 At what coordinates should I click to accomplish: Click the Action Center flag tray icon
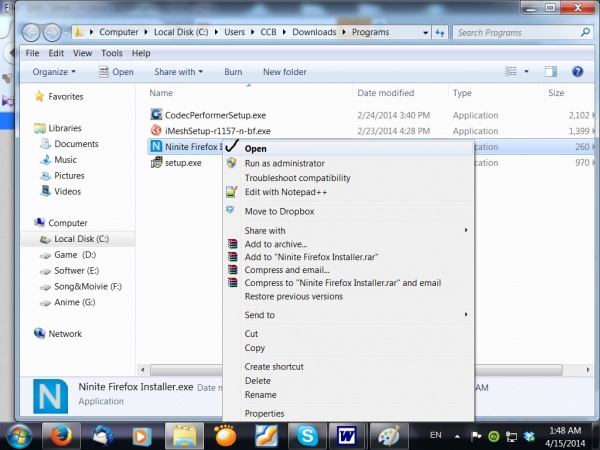(x=476, y=436)
